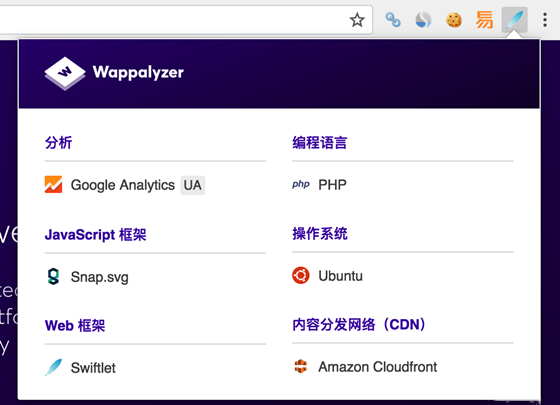
Task: Open the Amazon Cloudfront entry
Action: [365, 367]
